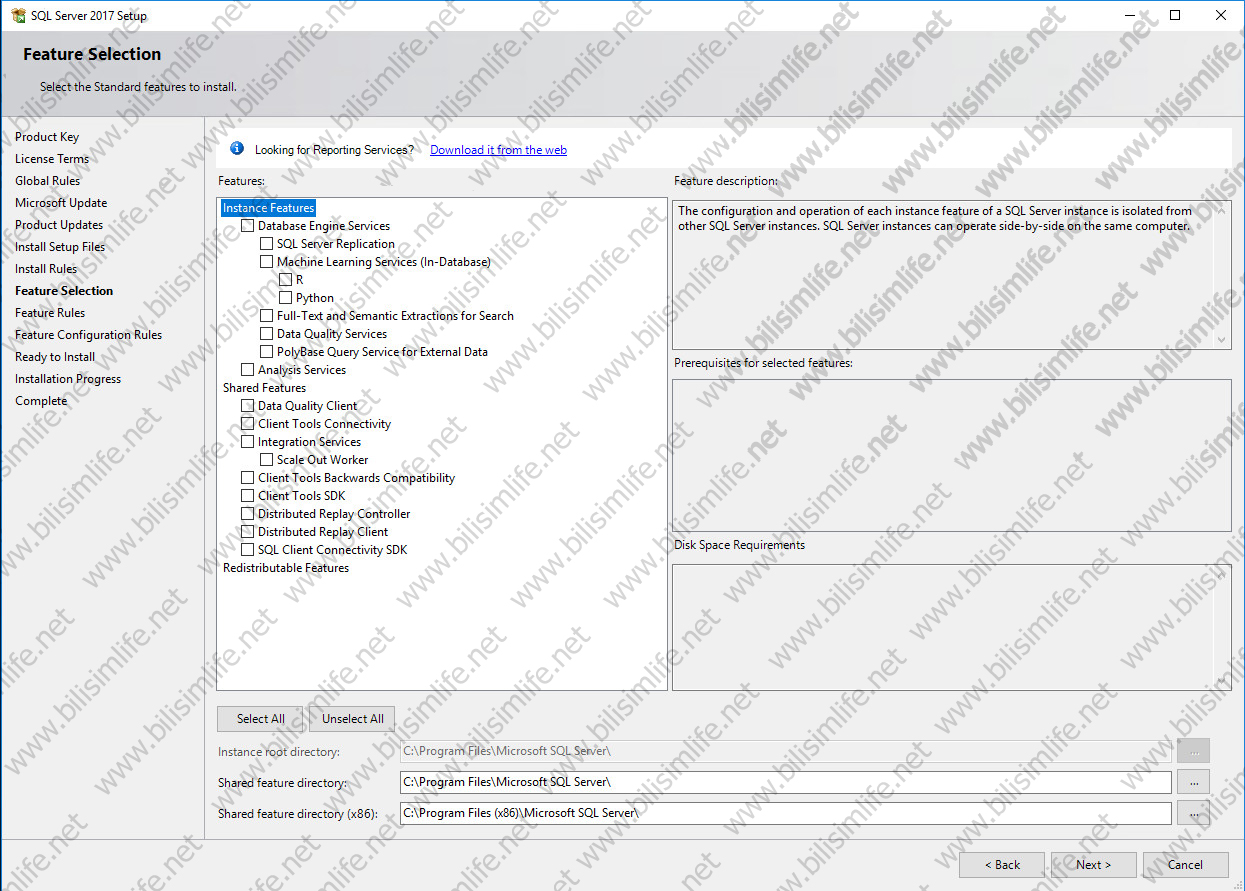Viewport: 1245px width, 891px height.
Task: Click the 'Prerequisites for selected features:' label
Action: point(763,363)
